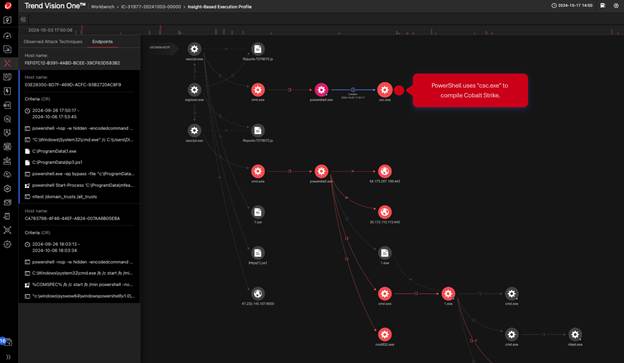Select the rundll32.exe process node
Screen dimensions: 624x363
(x=385, y=335)
